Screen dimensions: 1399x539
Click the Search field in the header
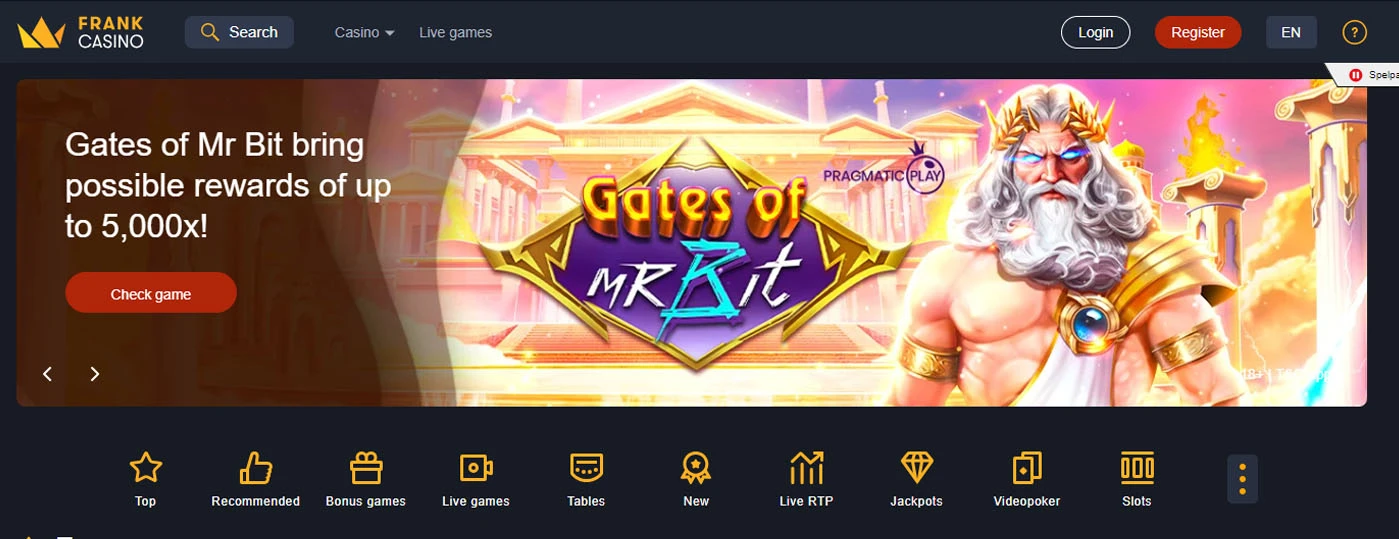pos(239,32)
